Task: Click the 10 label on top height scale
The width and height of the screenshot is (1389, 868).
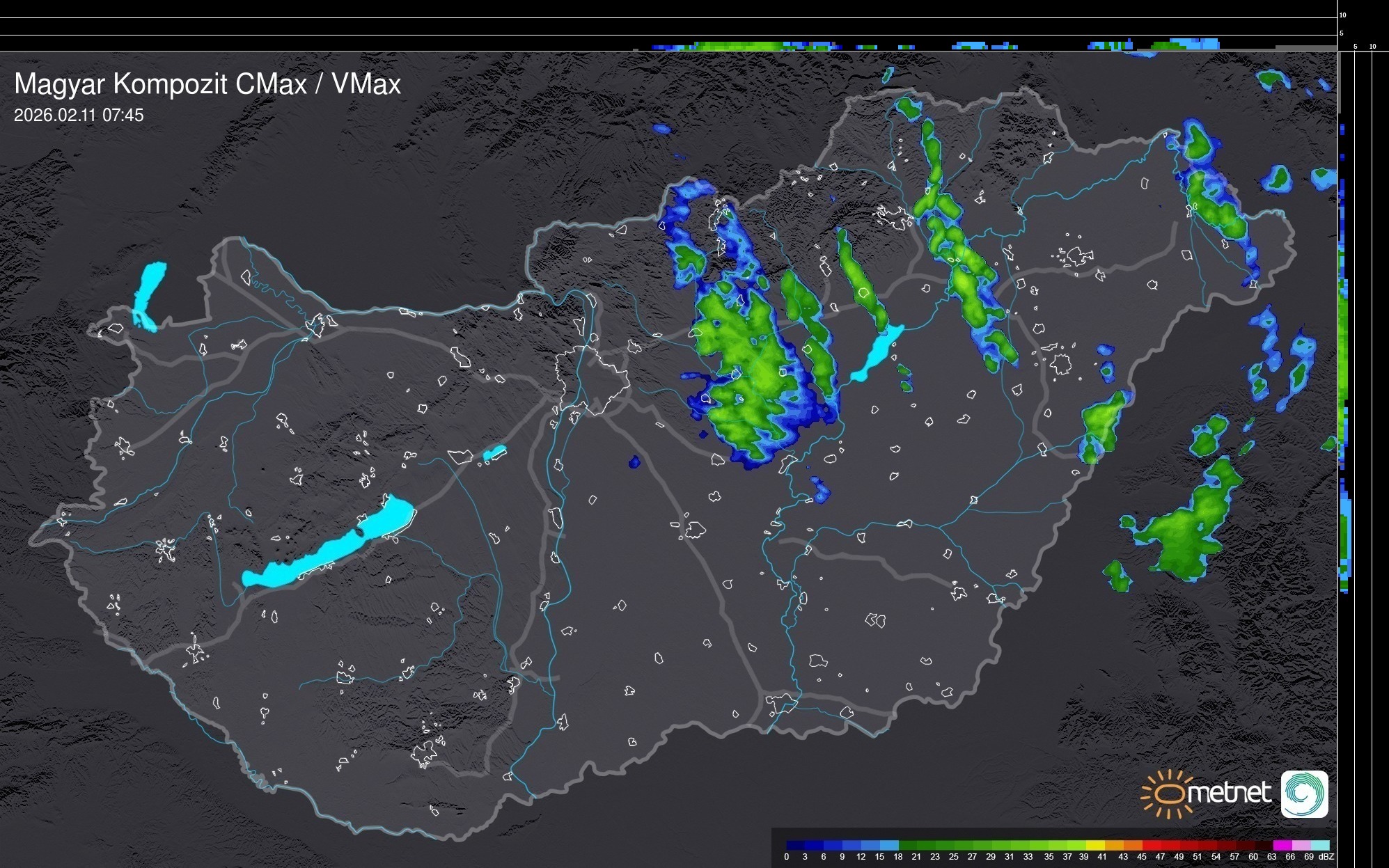Action: pos(1343,15)
